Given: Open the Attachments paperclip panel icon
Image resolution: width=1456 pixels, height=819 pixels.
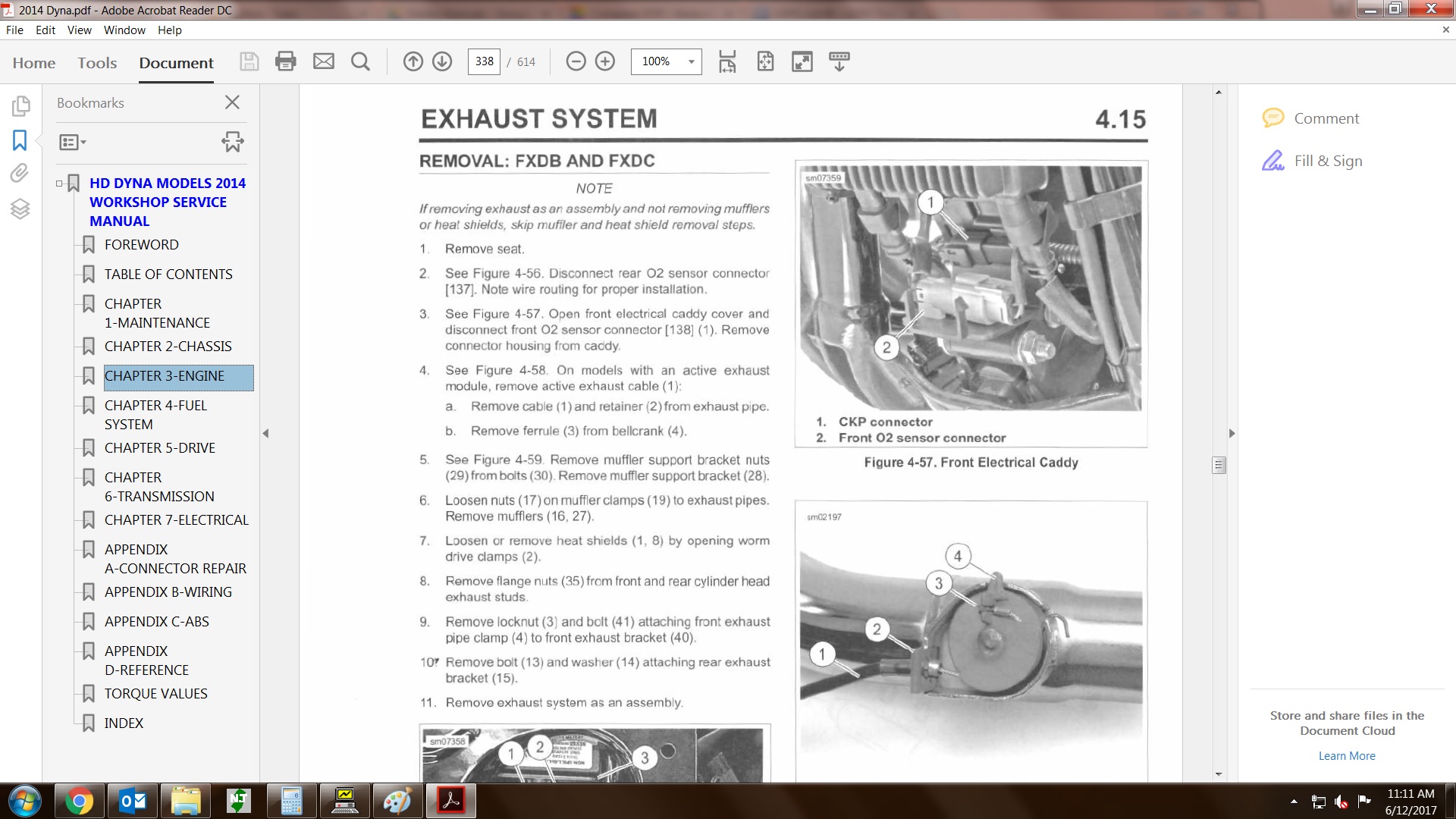Looking at the screenshot, I should pyautogui.click(x=20, y=174).
